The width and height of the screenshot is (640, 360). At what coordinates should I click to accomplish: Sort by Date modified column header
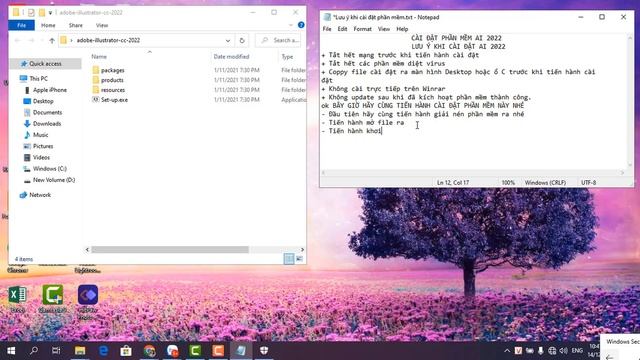(x=231, y=57)
